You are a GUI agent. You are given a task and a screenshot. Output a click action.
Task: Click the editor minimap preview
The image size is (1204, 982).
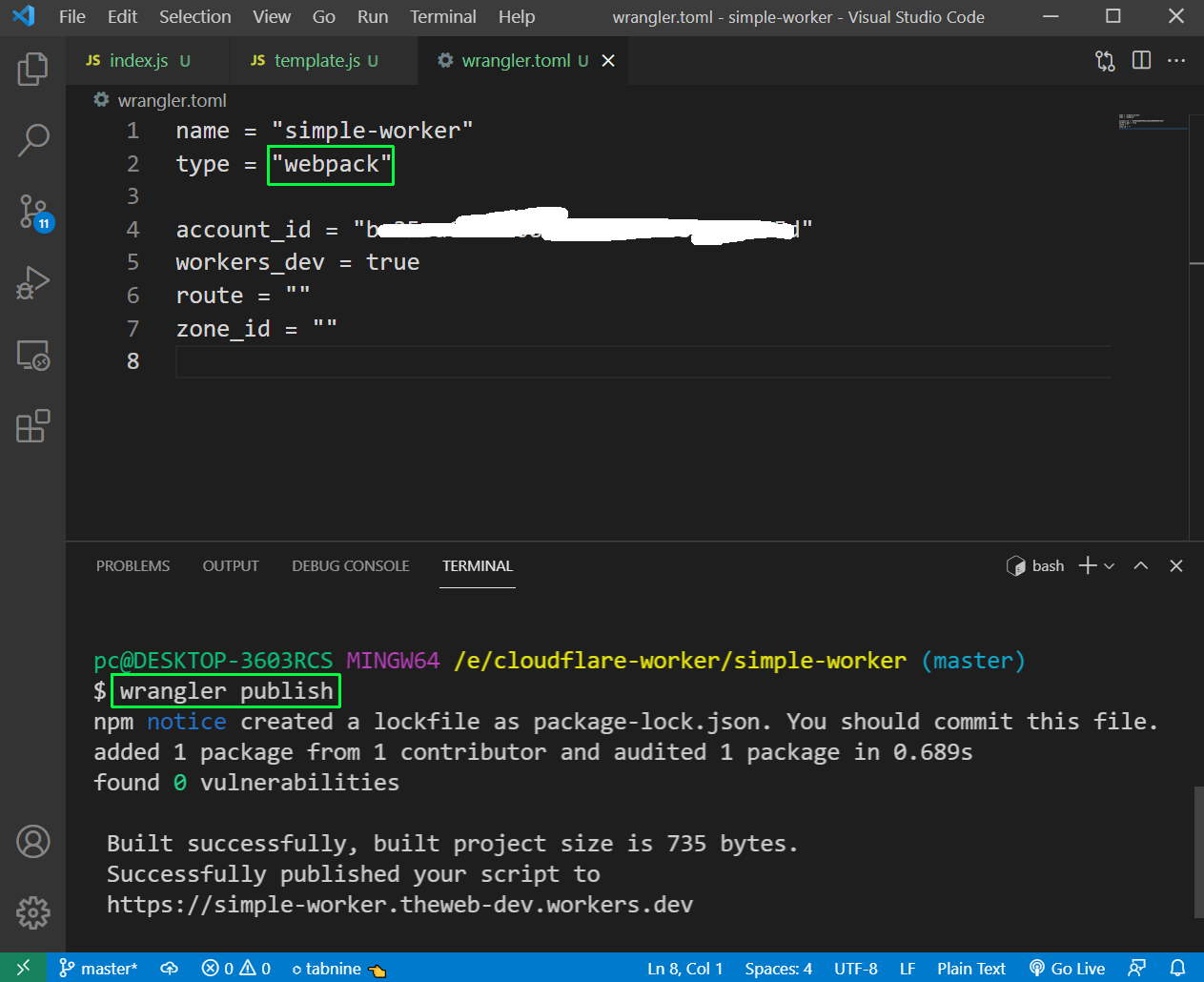1153,121
